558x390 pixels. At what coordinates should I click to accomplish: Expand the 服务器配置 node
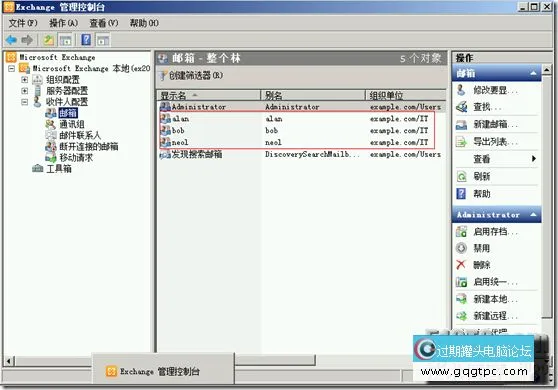tap(25, 91)
